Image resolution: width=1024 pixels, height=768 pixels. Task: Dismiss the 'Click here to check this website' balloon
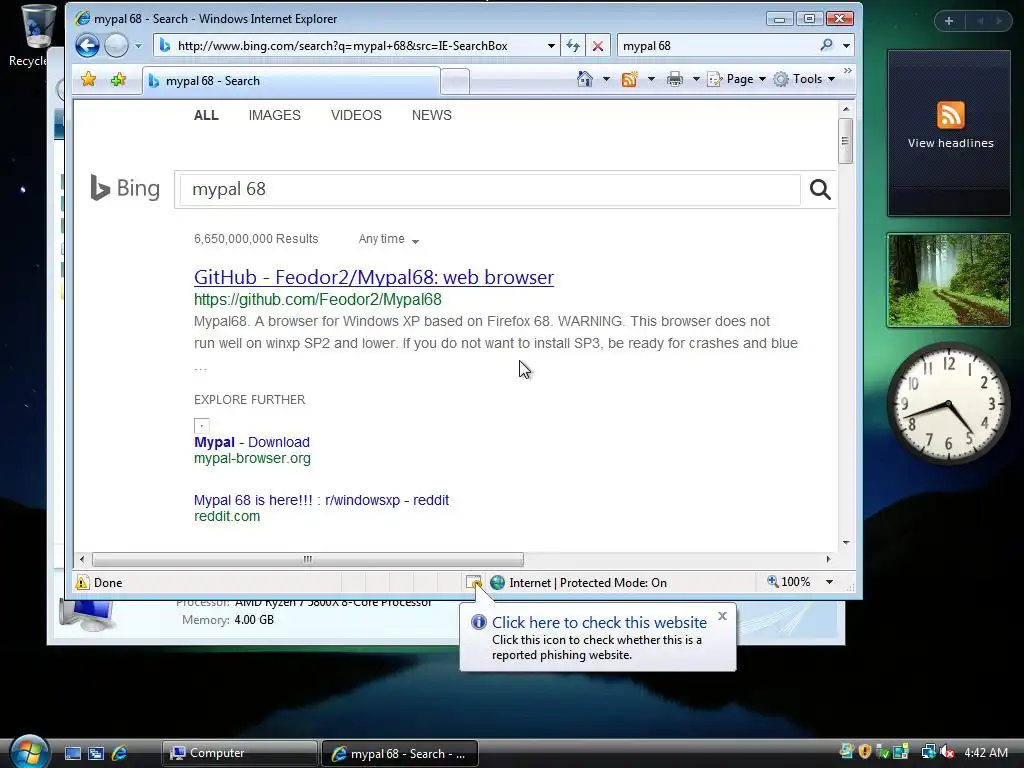click(x=722, y=616)
